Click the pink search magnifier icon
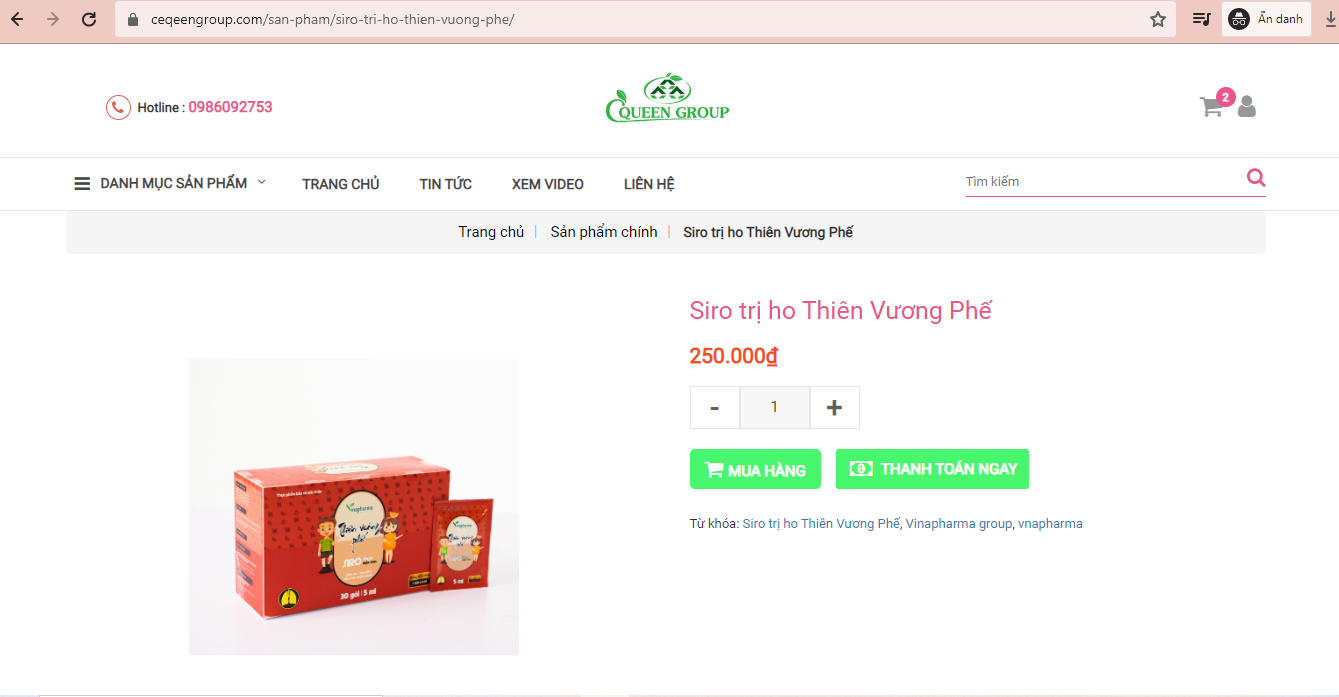The image size is (1339, 697). (x=1256, y=179)
